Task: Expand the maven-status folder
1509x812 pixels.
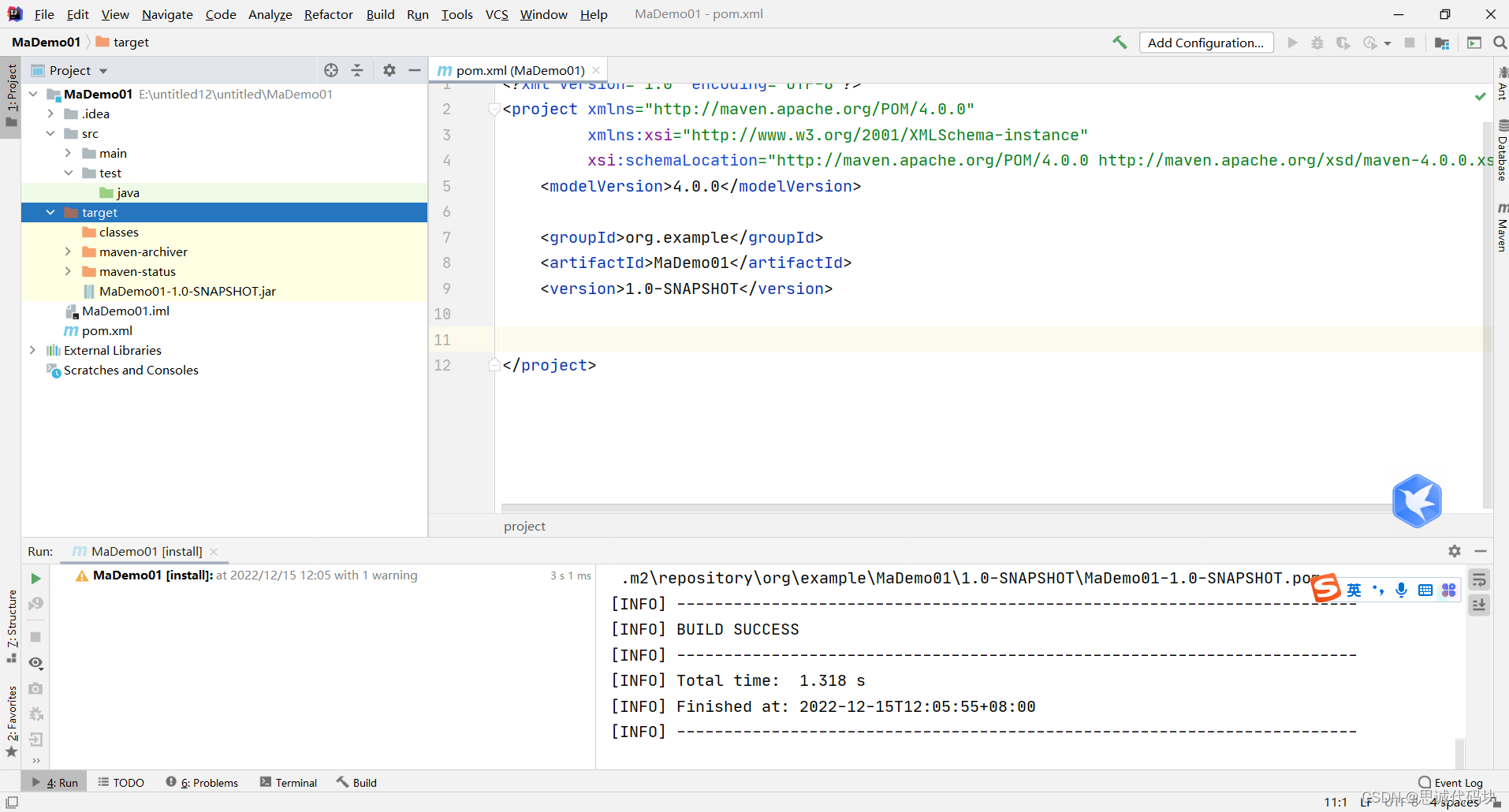Action: coord(68,271)
